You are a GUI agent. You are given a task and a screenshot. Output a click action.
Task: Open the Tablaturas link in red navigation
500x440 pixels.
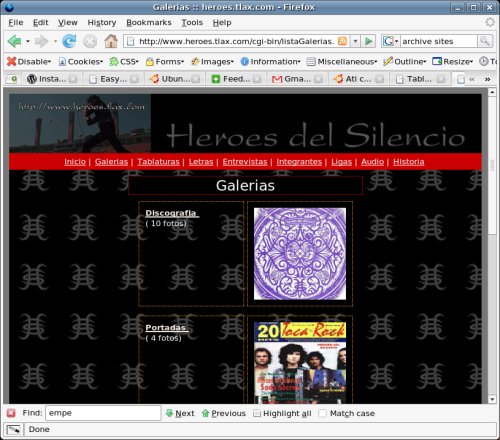point(158,162)
